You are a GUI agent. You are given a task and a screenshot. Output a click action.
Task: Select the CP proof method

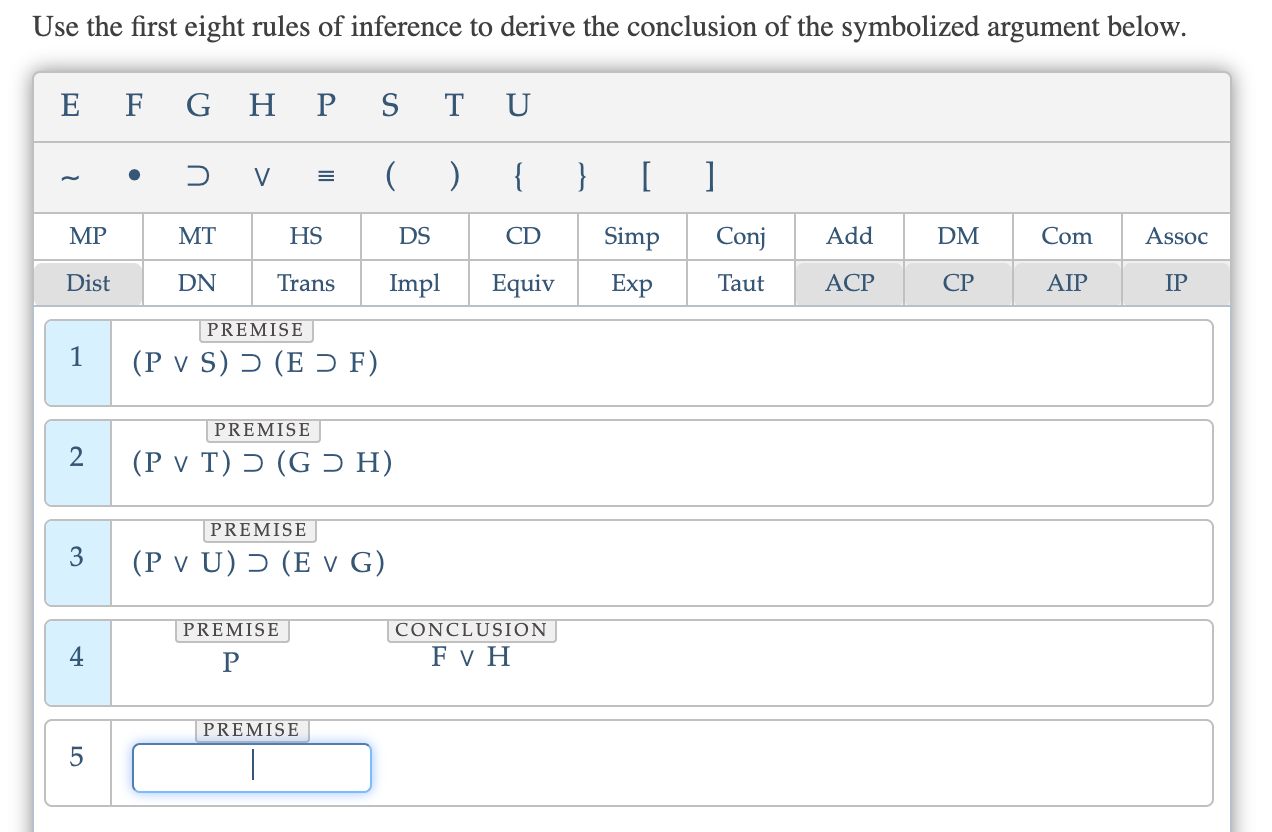pyautogui.click(x=958, y=283)
